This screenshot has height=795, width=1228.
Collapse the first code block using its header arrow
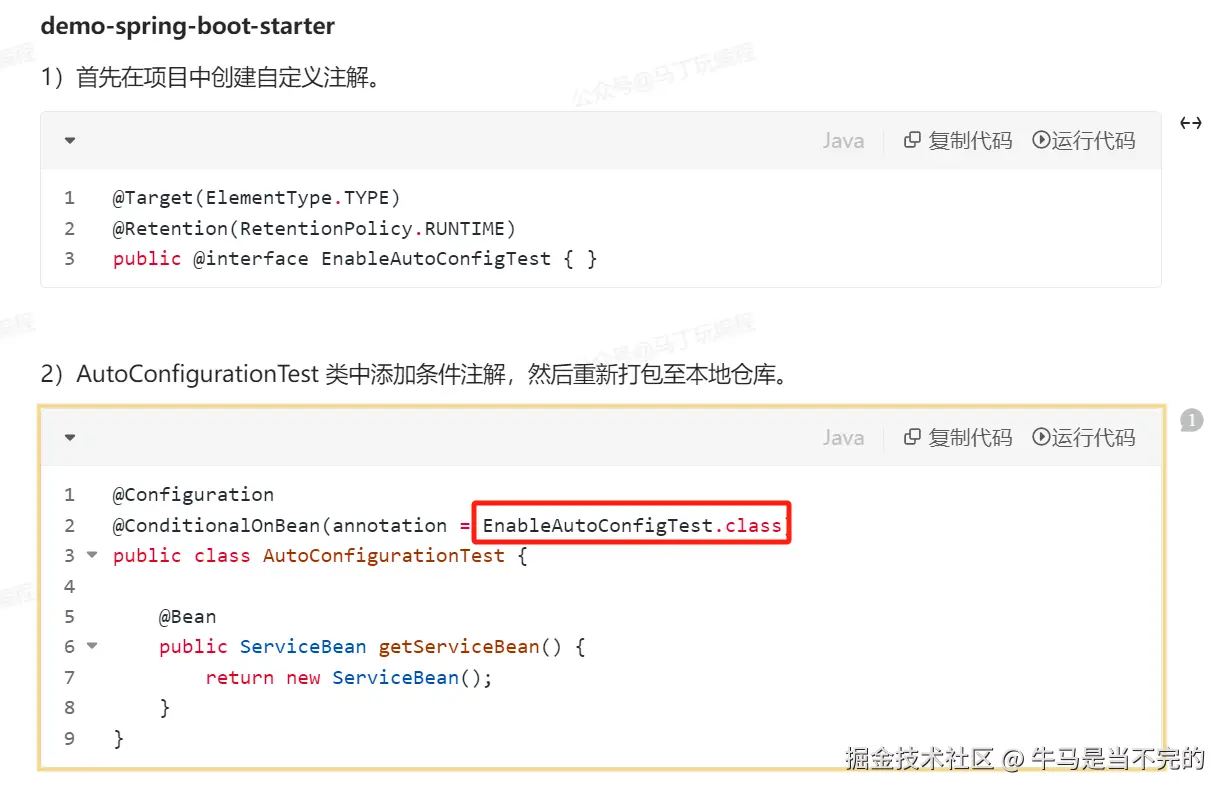(70, 141)
